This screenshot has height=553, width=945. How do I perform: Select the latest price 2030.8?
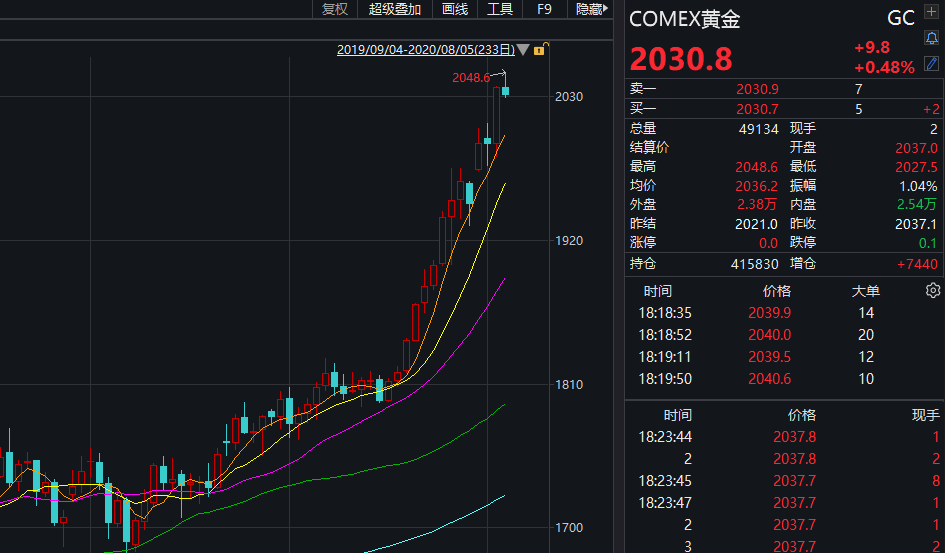(681, 59)
